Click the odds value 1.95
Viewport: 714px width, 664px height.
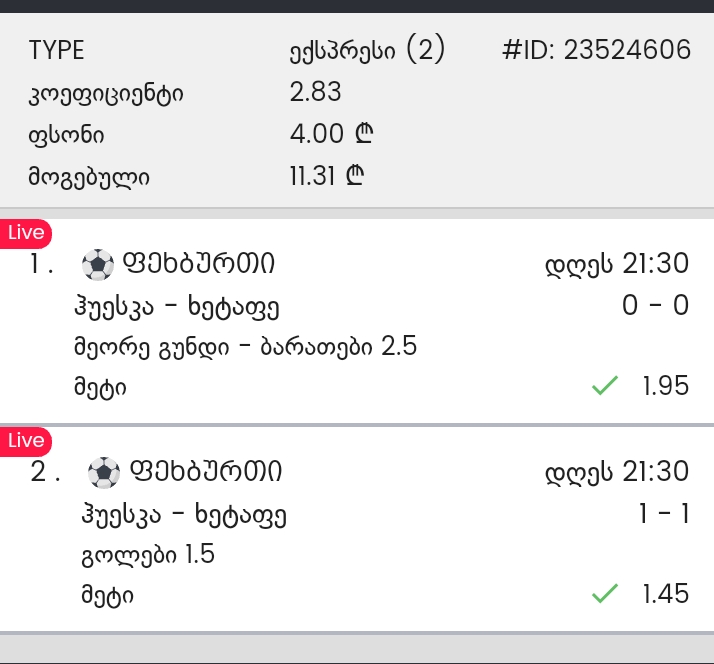[665, 386]
